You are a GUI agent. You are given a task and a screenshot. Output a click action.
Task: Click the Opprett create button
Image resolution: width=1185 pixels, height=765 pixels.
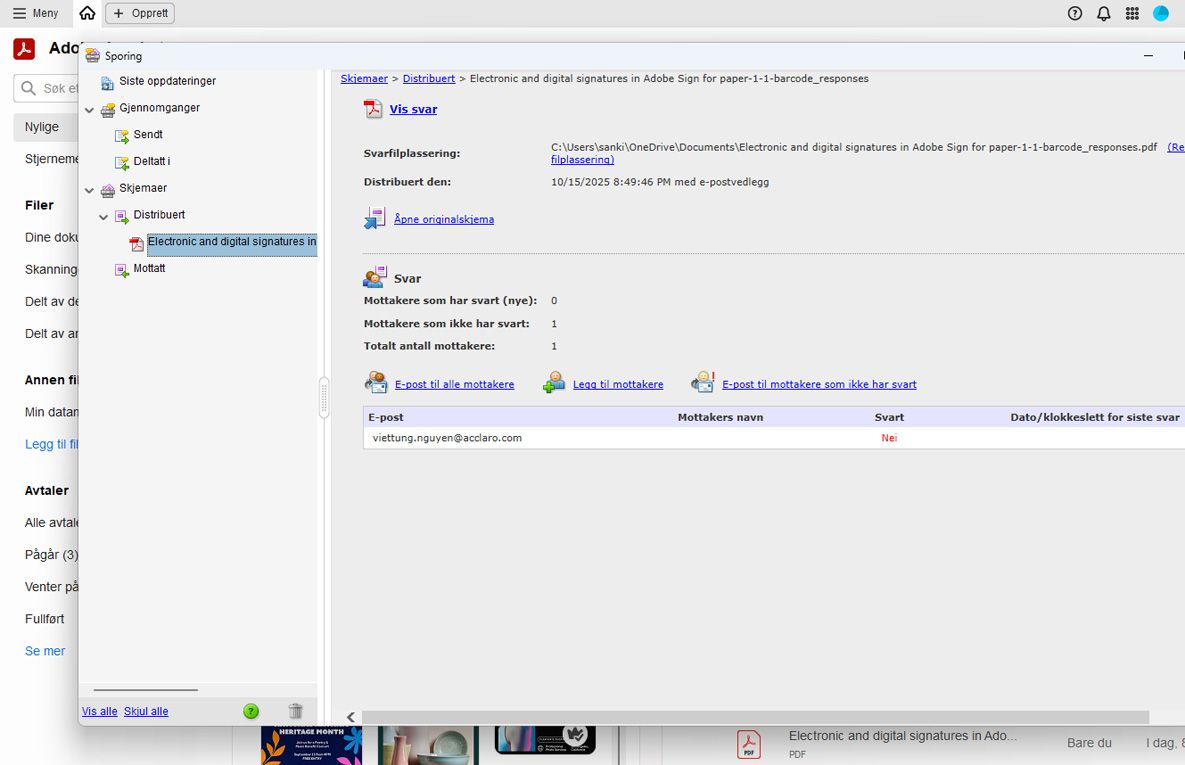[141, 13]
